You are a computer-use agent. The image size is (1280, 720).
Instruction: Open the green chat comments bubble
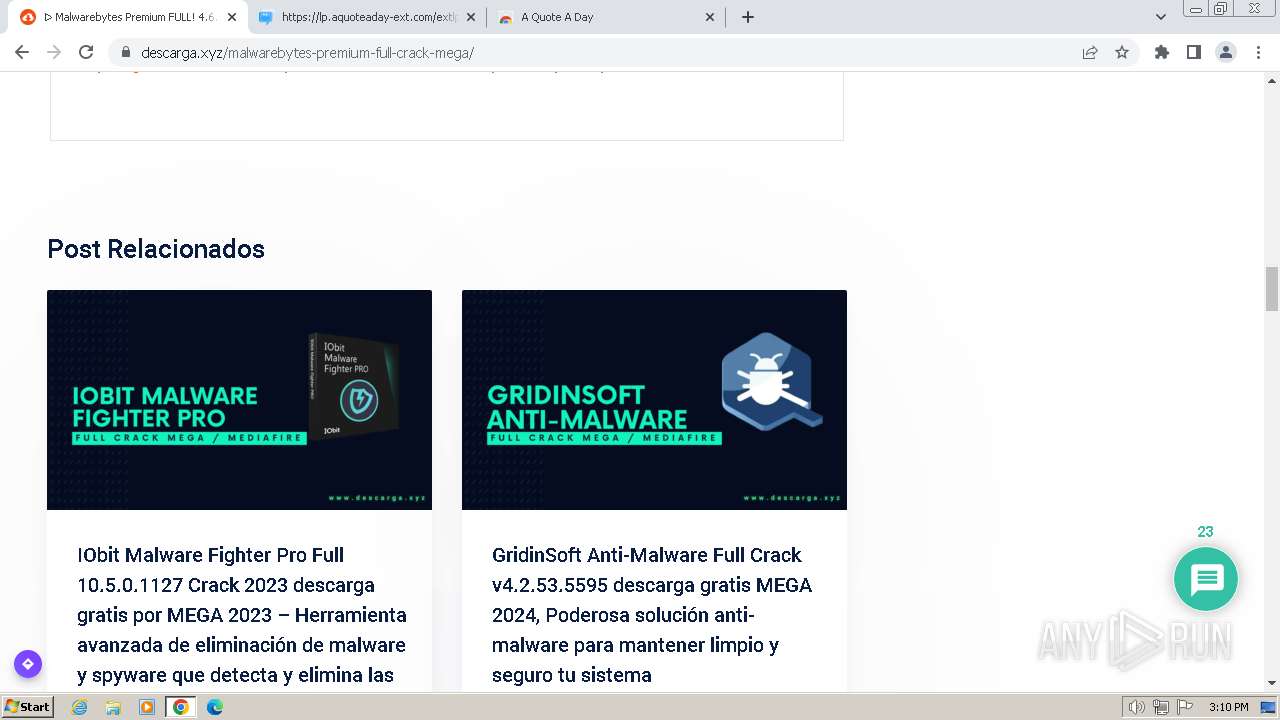pyautogui.click(x=1205, y=579)
